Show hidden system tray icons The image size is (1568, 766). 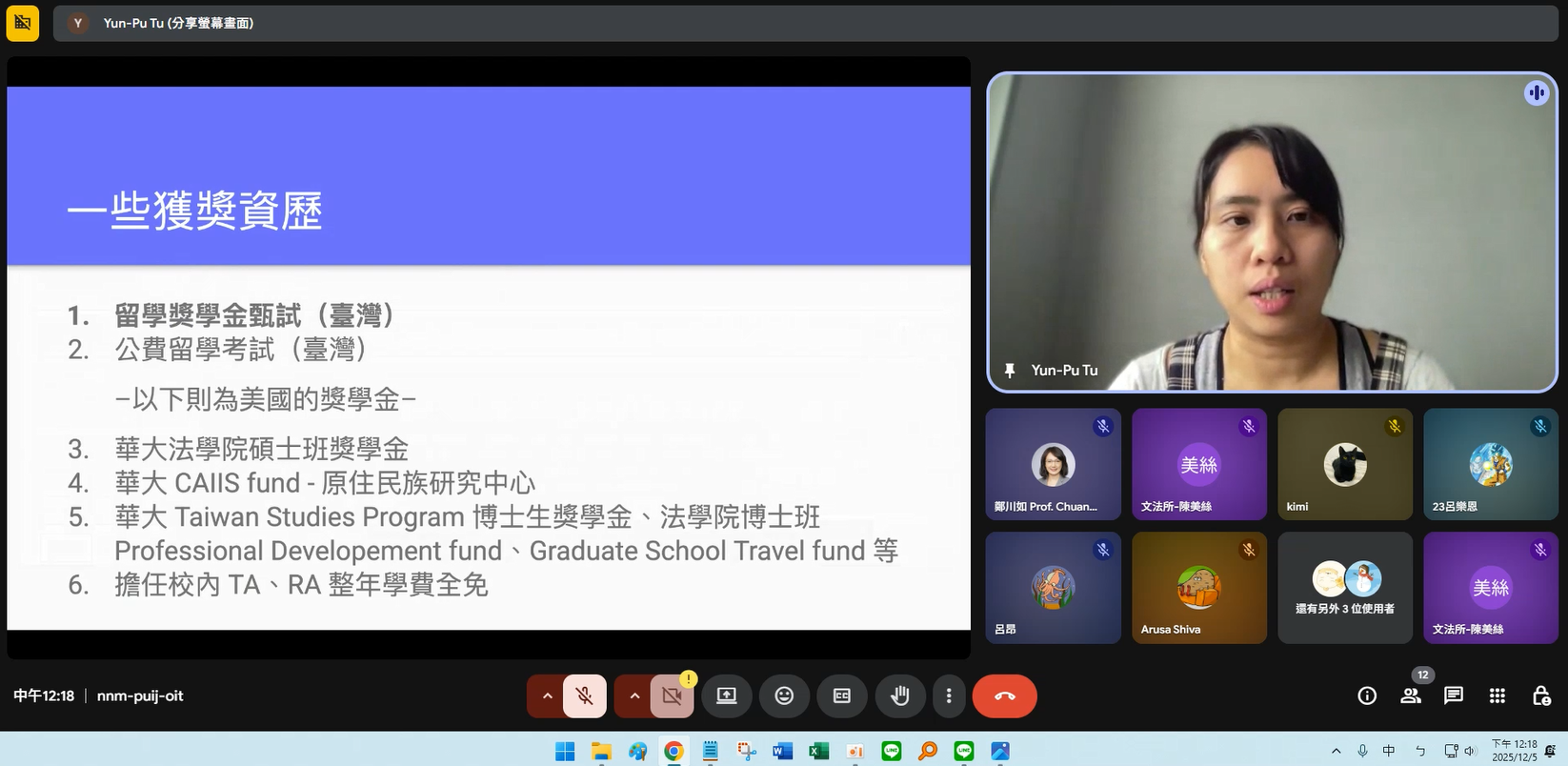(1336, 751)
